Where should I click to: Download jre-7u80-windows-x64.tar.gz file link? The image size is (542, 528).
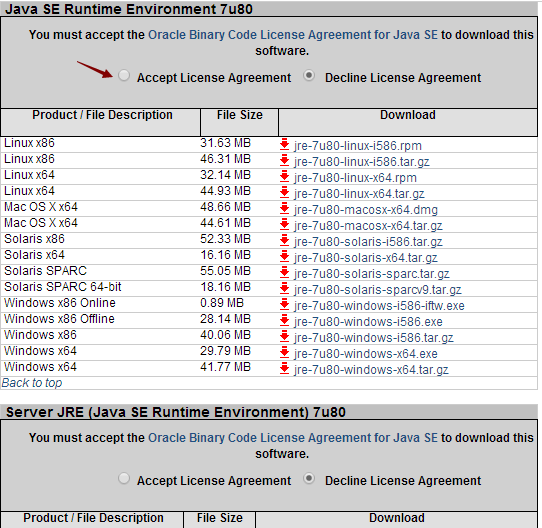pos(371,370)
